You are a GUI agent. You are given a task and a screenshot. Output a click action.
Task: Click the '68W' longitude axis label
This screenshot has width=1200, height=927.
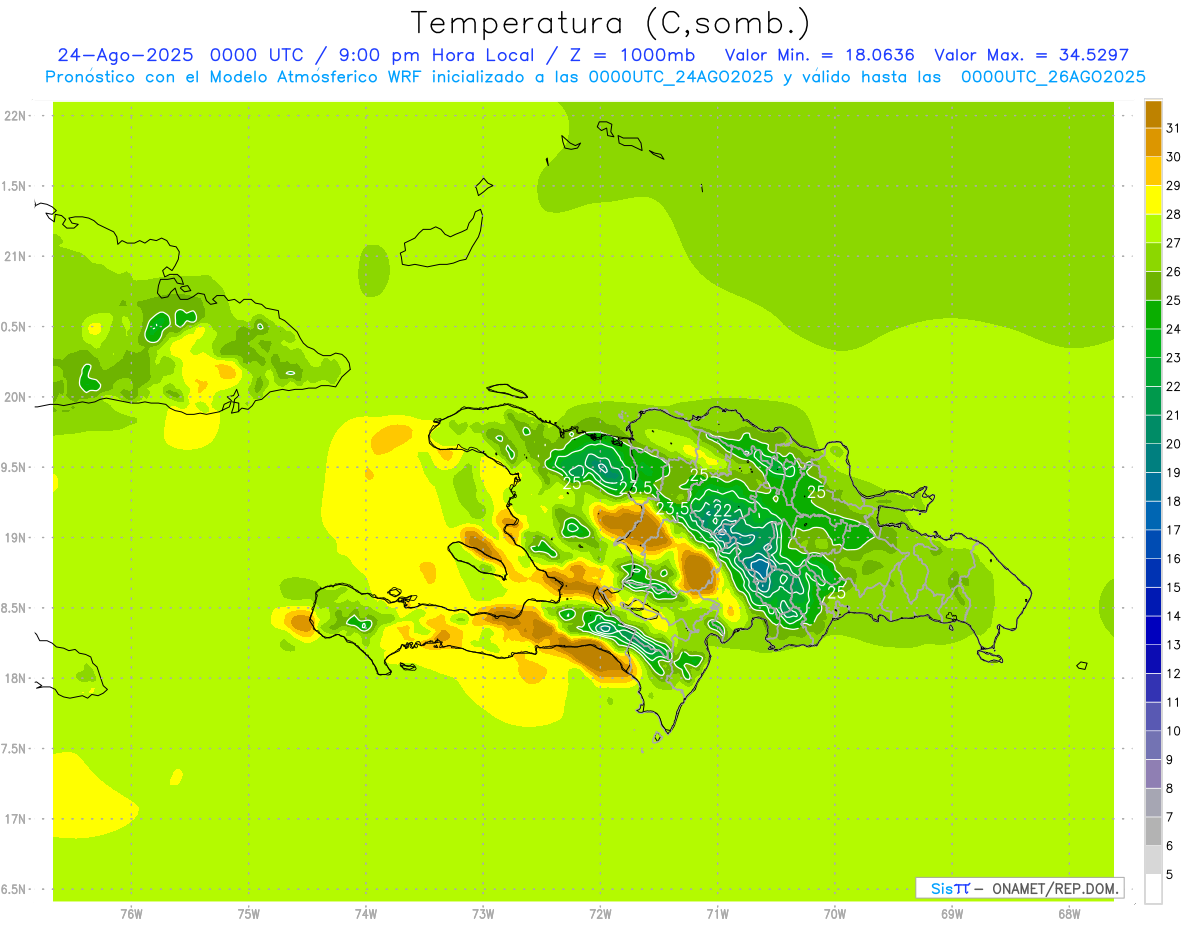(1069, 914)
